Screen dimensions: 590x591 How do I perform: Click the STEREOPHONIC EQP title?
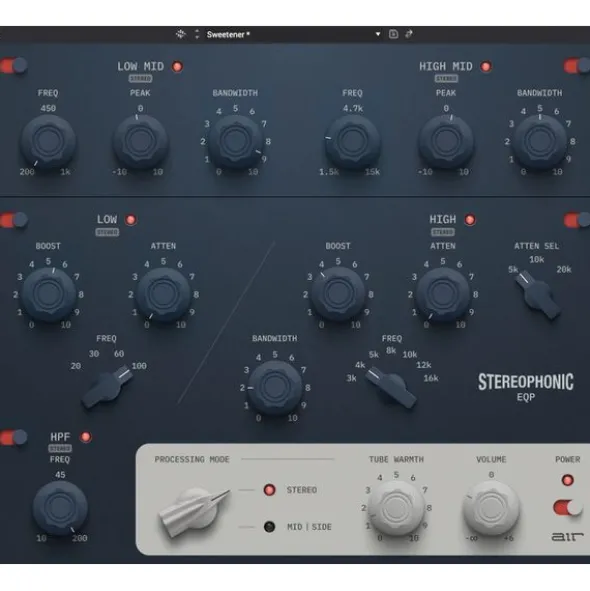tap(526, 387)
